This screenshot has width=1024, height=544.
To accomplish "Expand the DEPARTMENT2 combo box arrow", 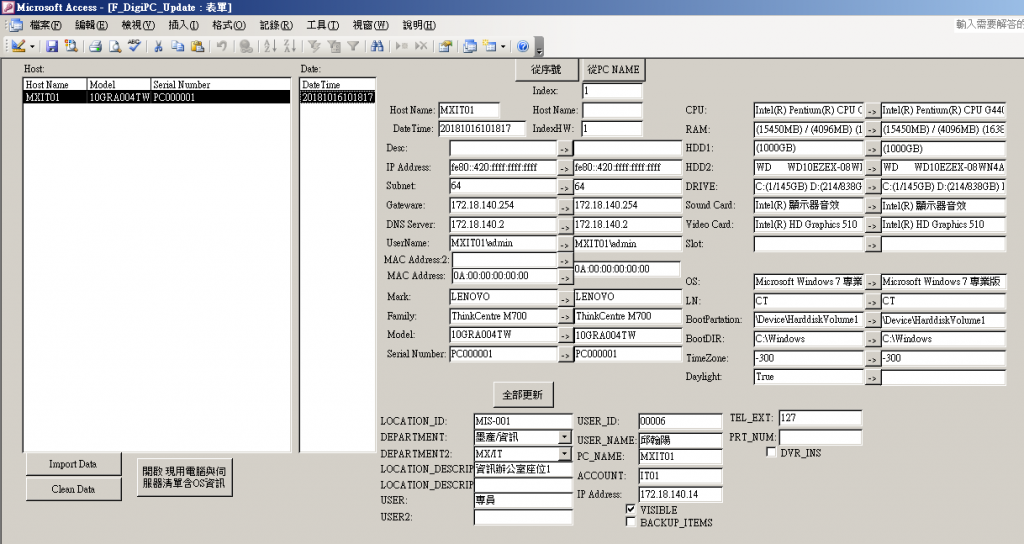I will coord(565,453).
